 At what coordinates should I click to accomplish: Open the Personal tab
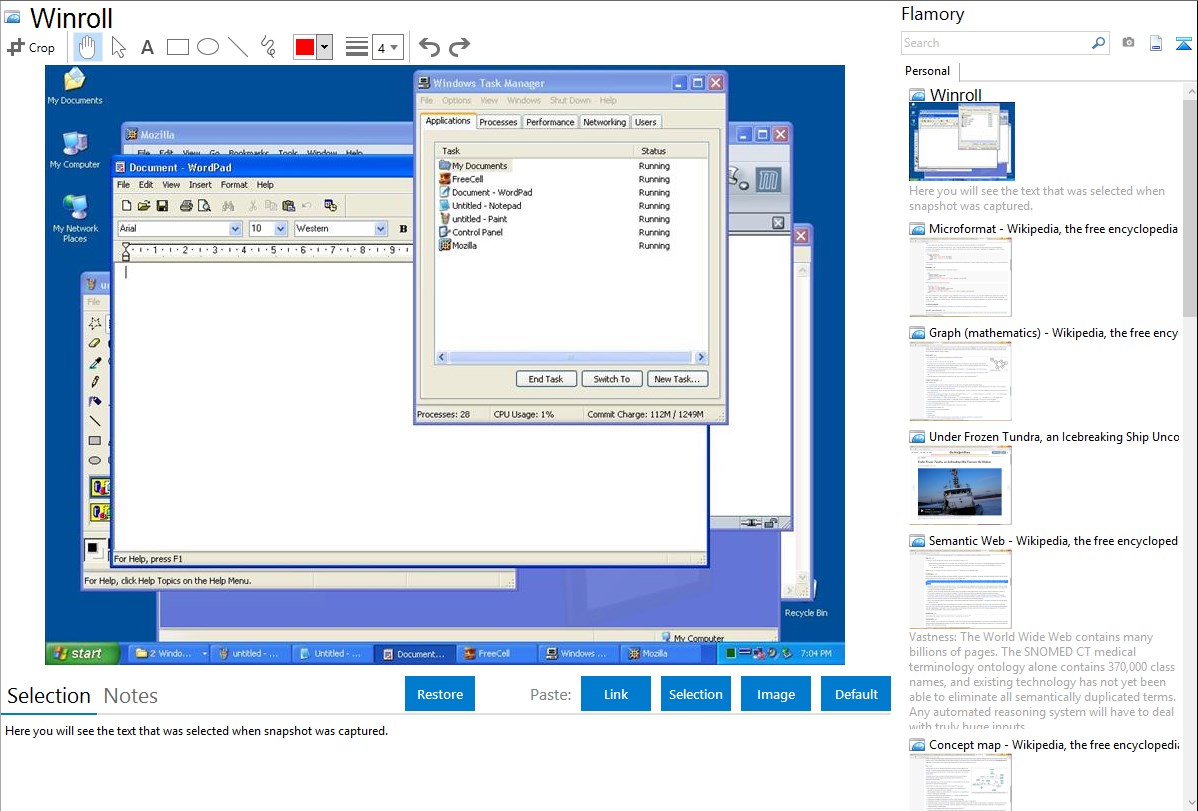click(x=927, y=71)
